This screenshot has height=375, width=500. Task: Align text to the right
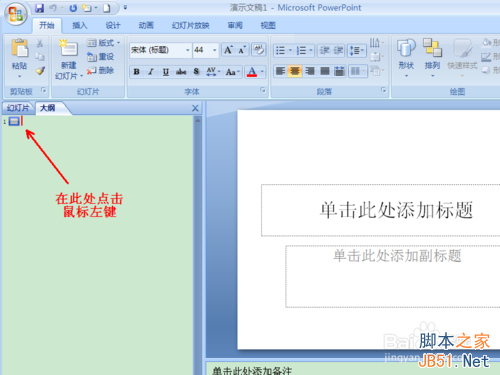point(310,71)
